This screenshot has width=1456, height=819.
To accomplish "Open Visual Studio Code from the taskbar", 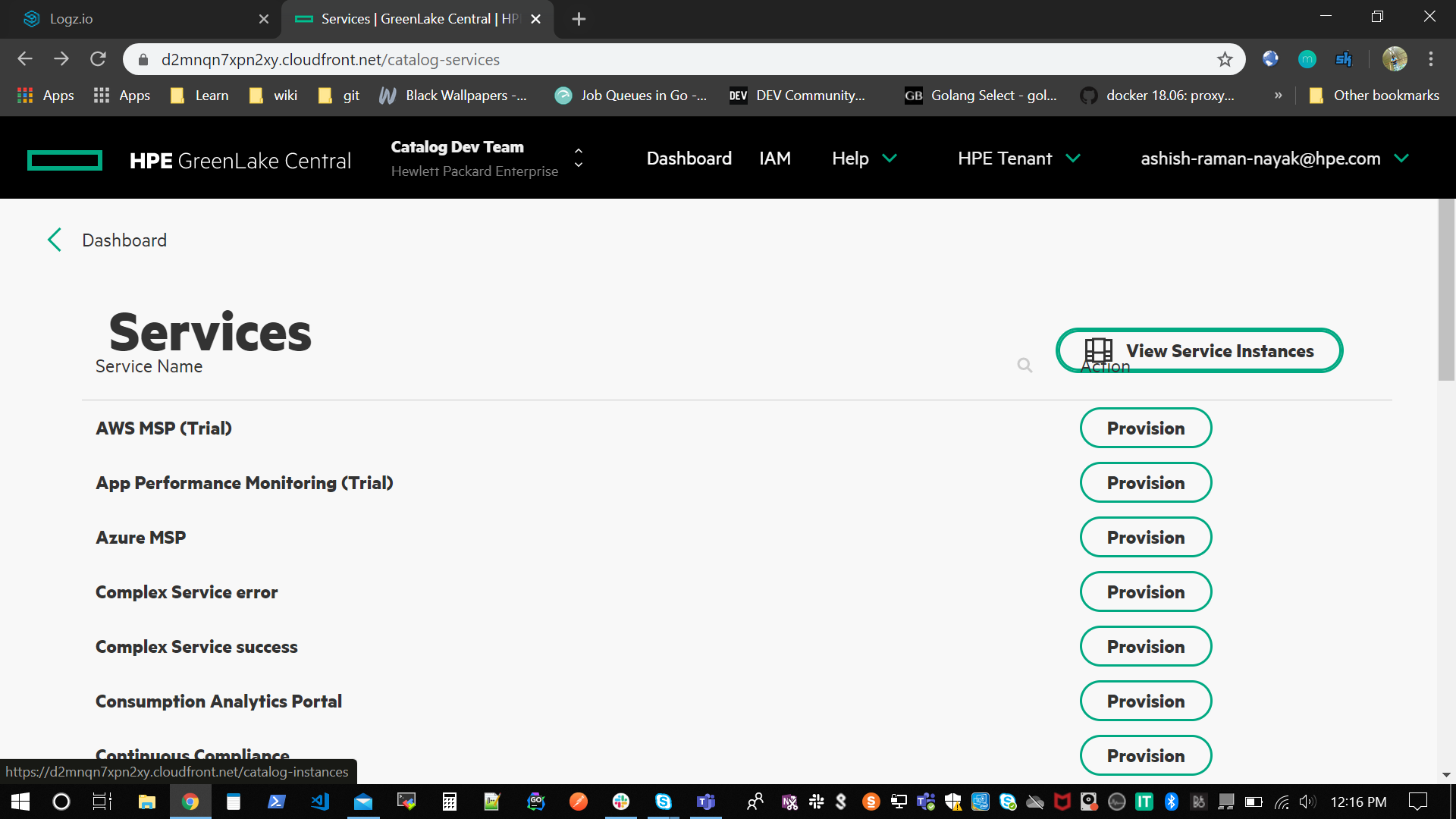I will [319, 802].
